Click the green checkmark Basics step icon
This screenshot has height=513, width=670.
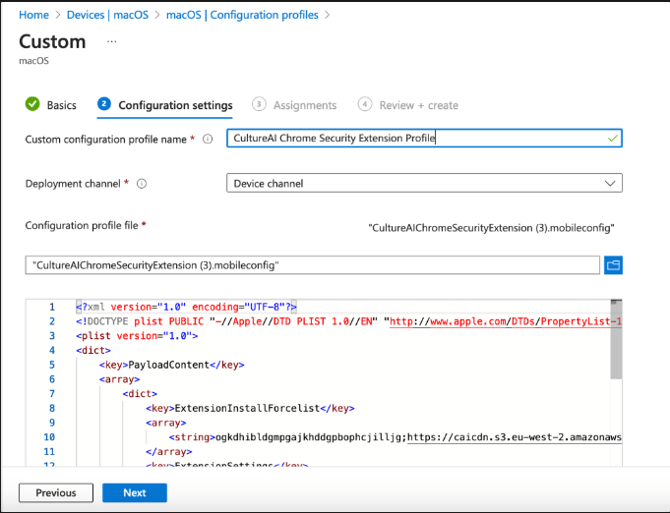pyautogui.click(x=32, y=105)
